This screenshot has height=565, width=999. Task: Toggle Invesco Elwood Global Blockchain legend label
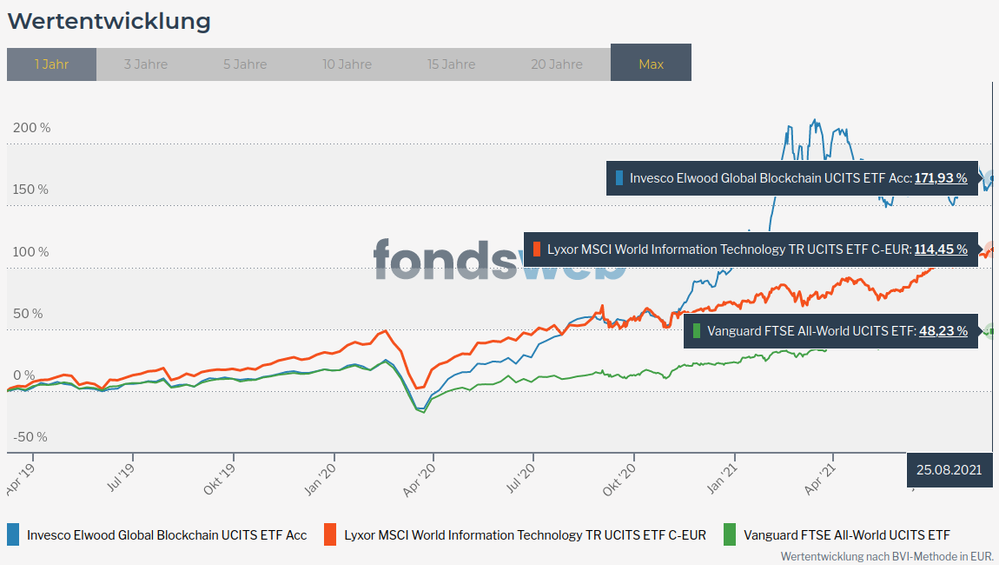(x=167, y=535)
